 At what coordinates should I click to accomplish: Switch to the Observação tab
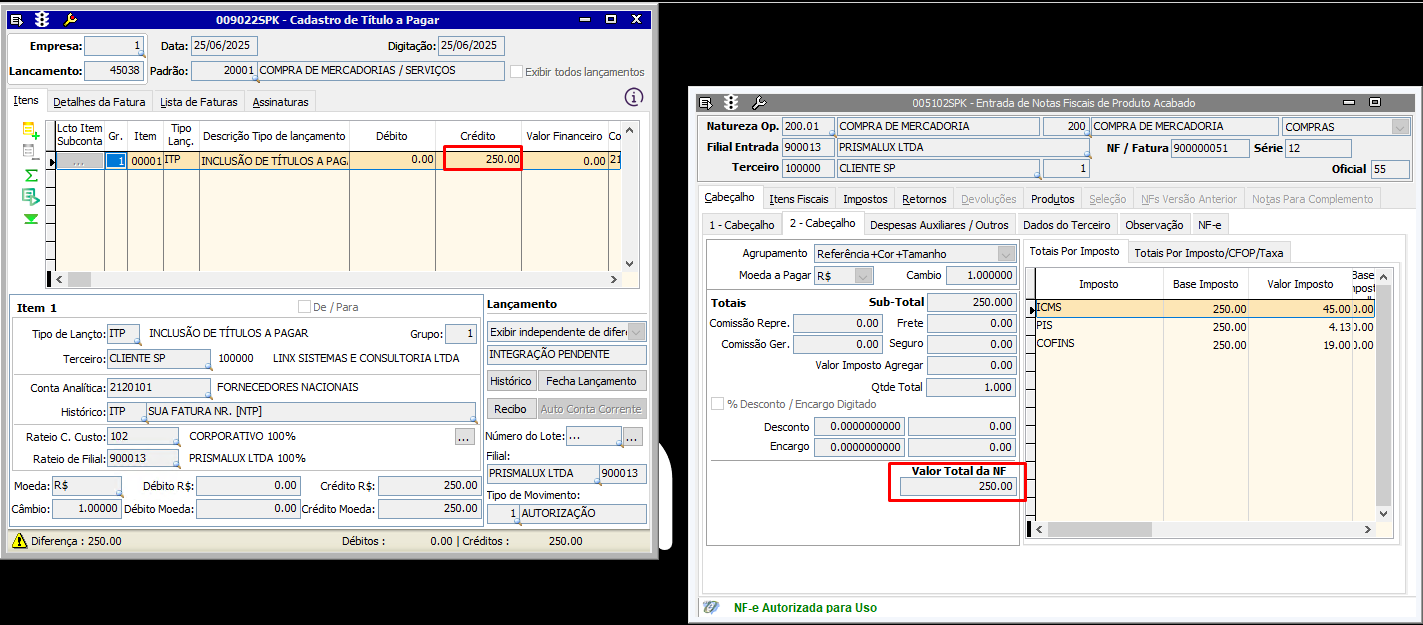1154,225
